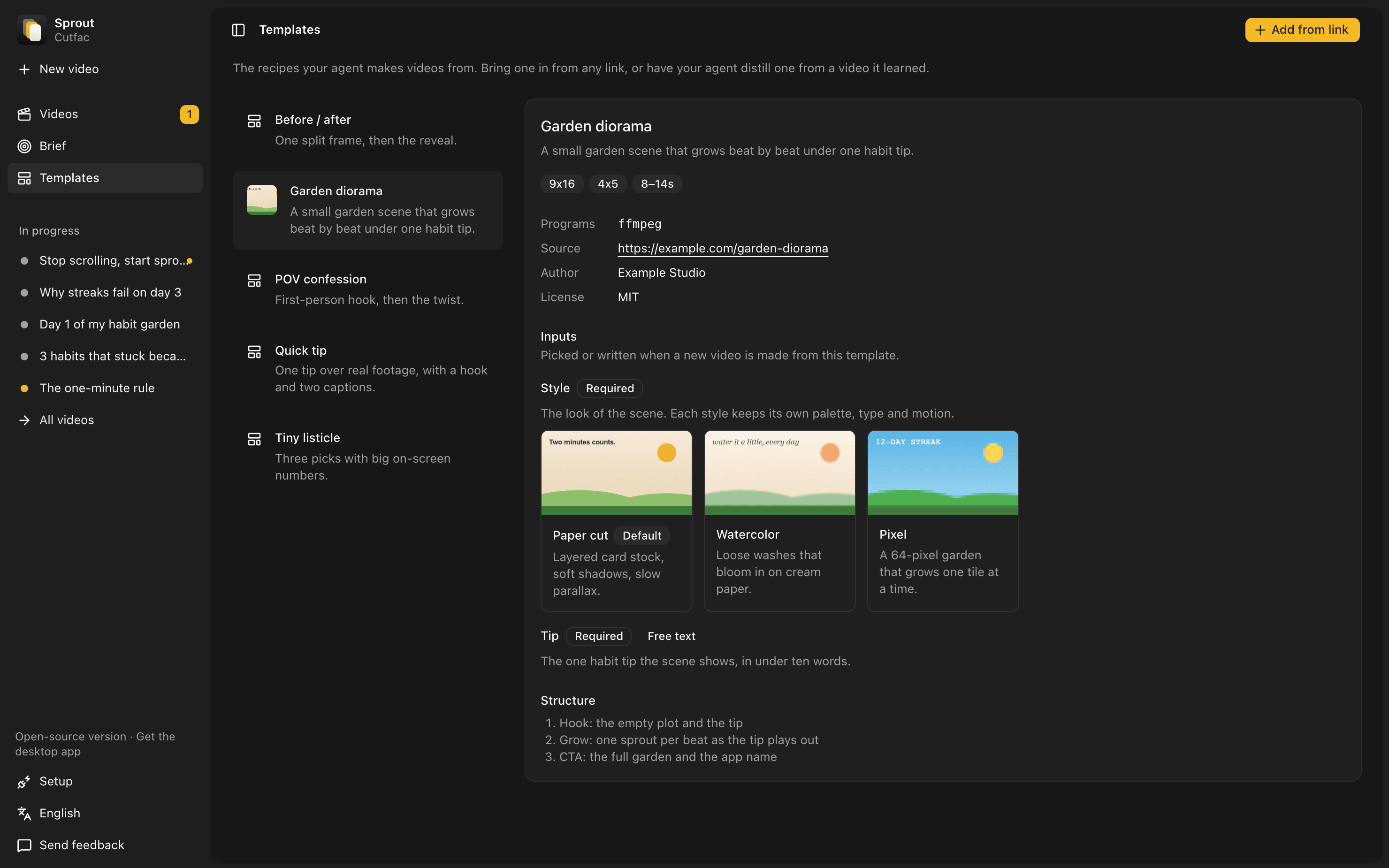Select the Paper cut style card
1389x868 pixels.
tap(617, 521)
